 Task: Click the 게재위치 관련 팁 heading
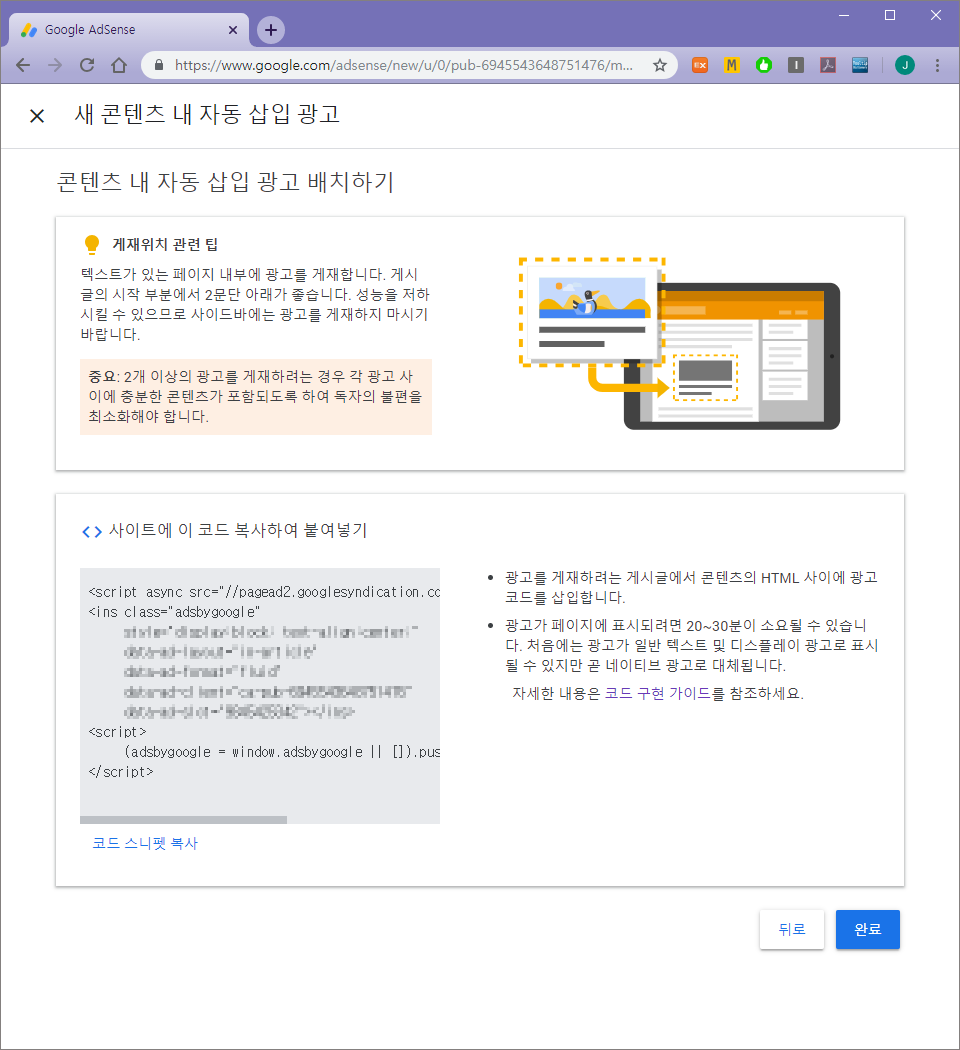[x=165, y=244]
